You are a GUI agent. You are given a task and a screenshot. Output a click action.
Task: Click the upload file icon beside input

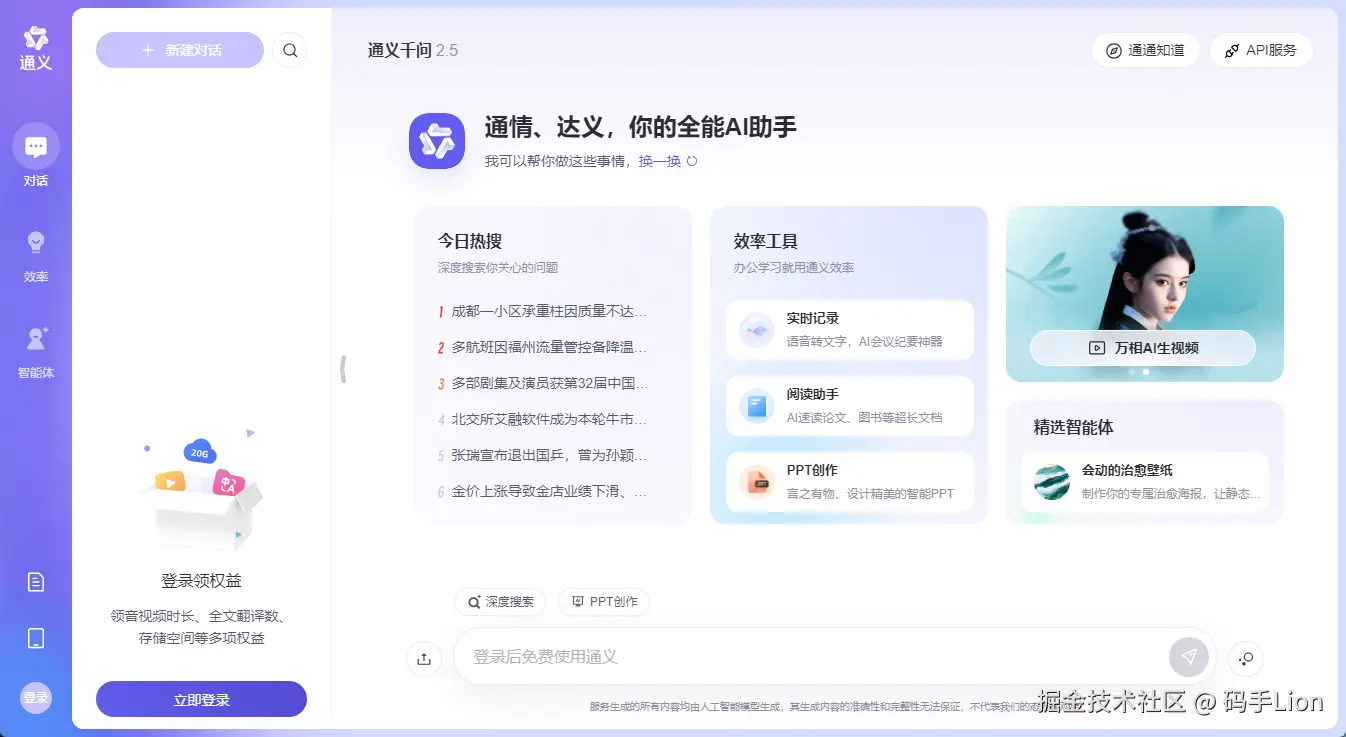(424, 658)
